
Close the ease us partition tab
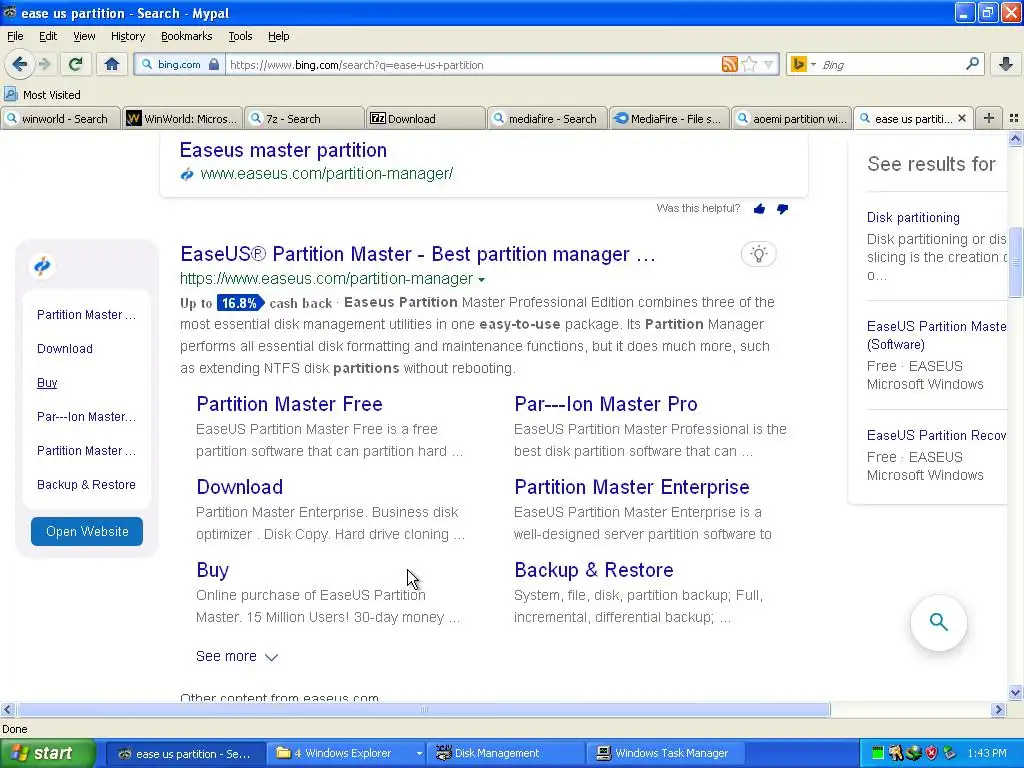962,118
